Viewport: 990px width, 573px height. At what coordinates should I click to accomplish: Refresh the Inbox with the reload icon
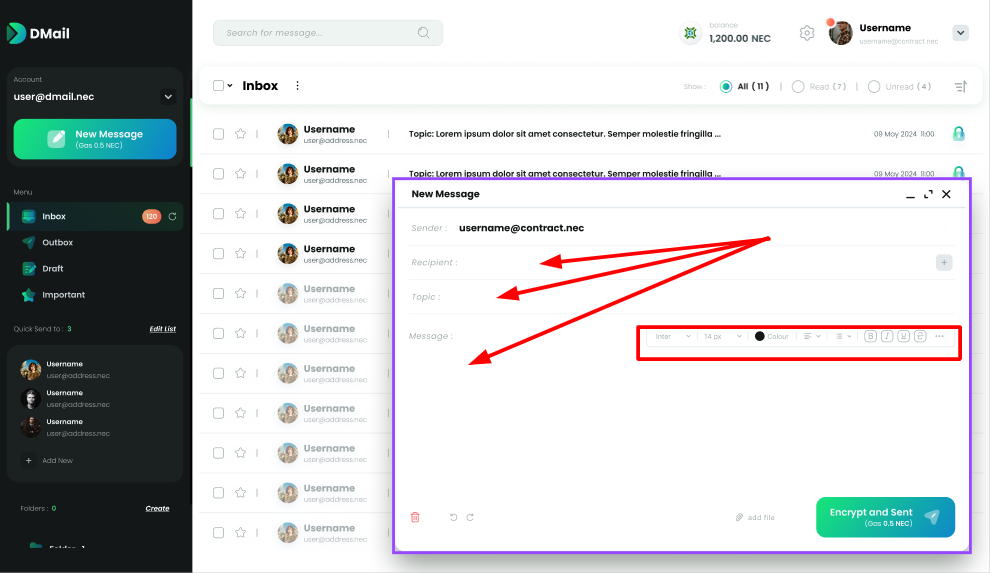coord(172,216)
